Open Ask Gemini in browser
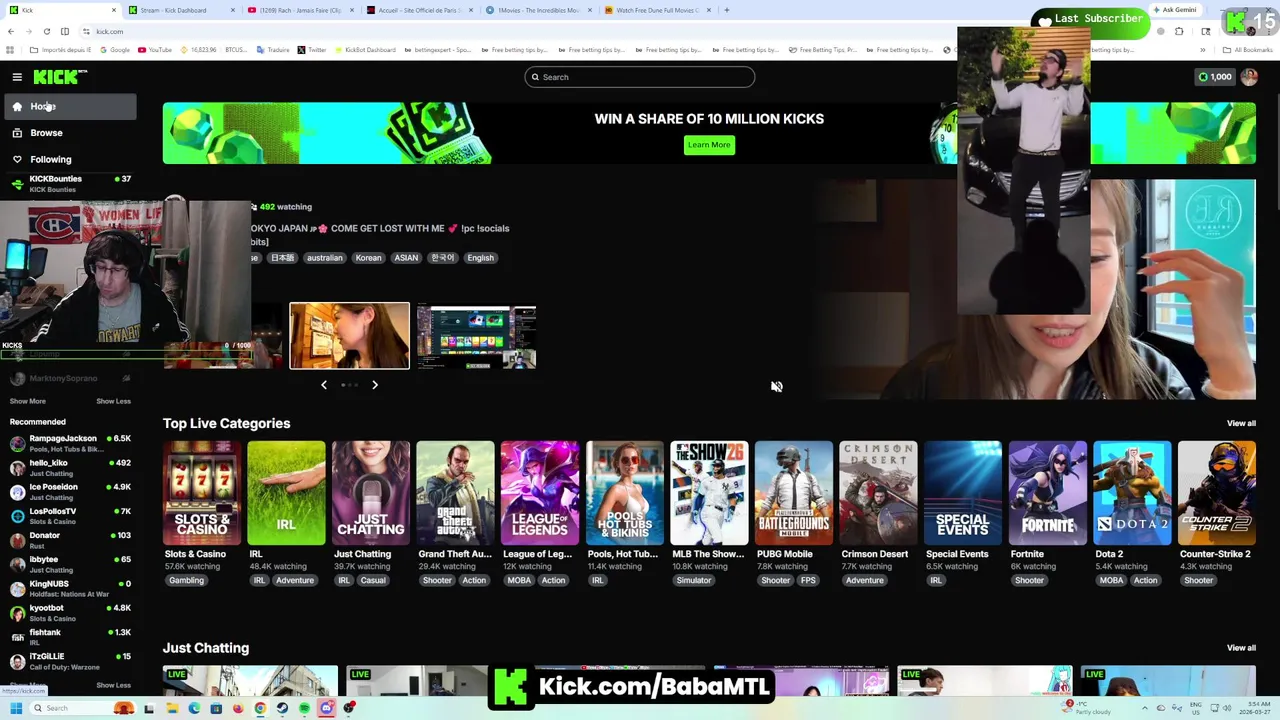Image resolution: width=1280 pixels, height=720 pixels. (x=1174, y=10)
